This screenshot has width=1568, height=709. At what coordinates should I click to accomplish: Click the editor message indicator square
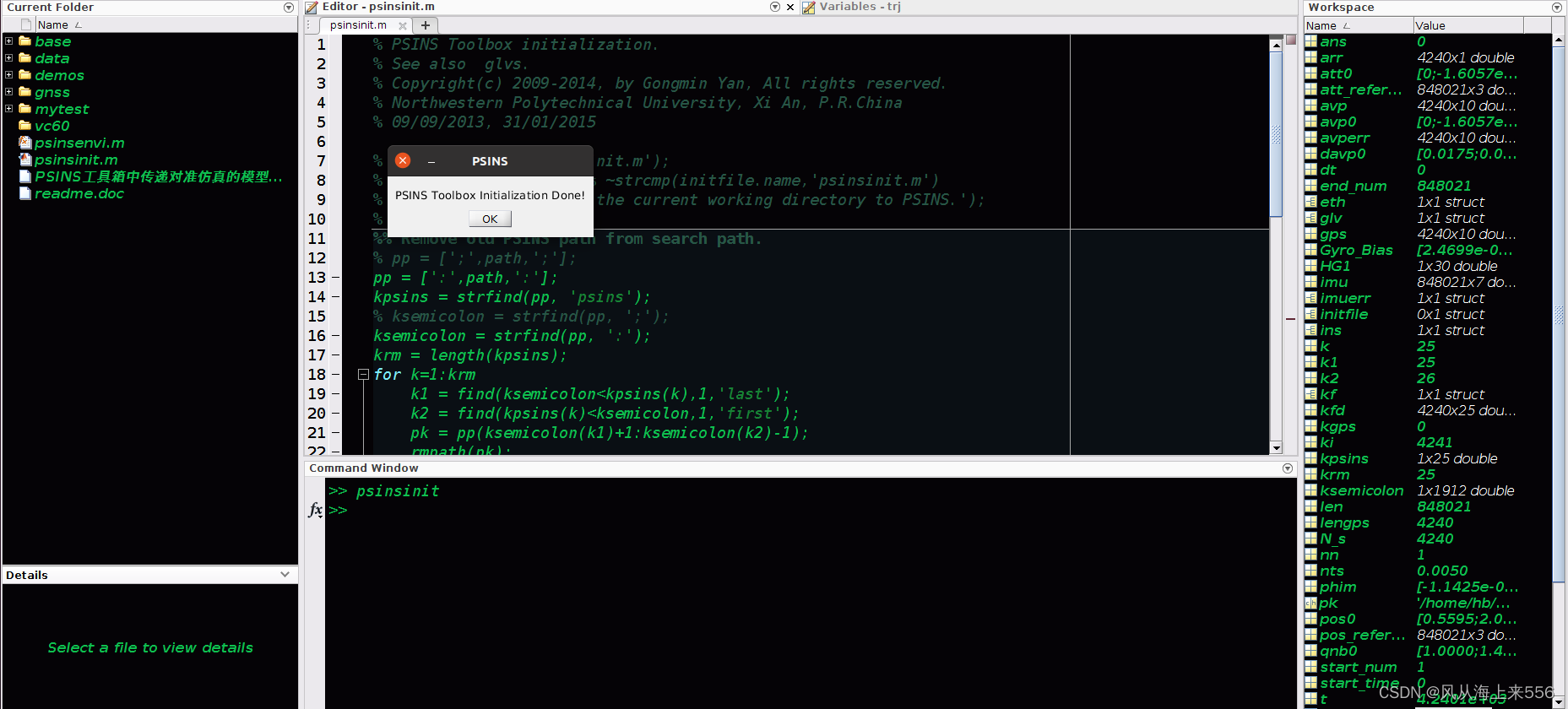coord(1290,40)
